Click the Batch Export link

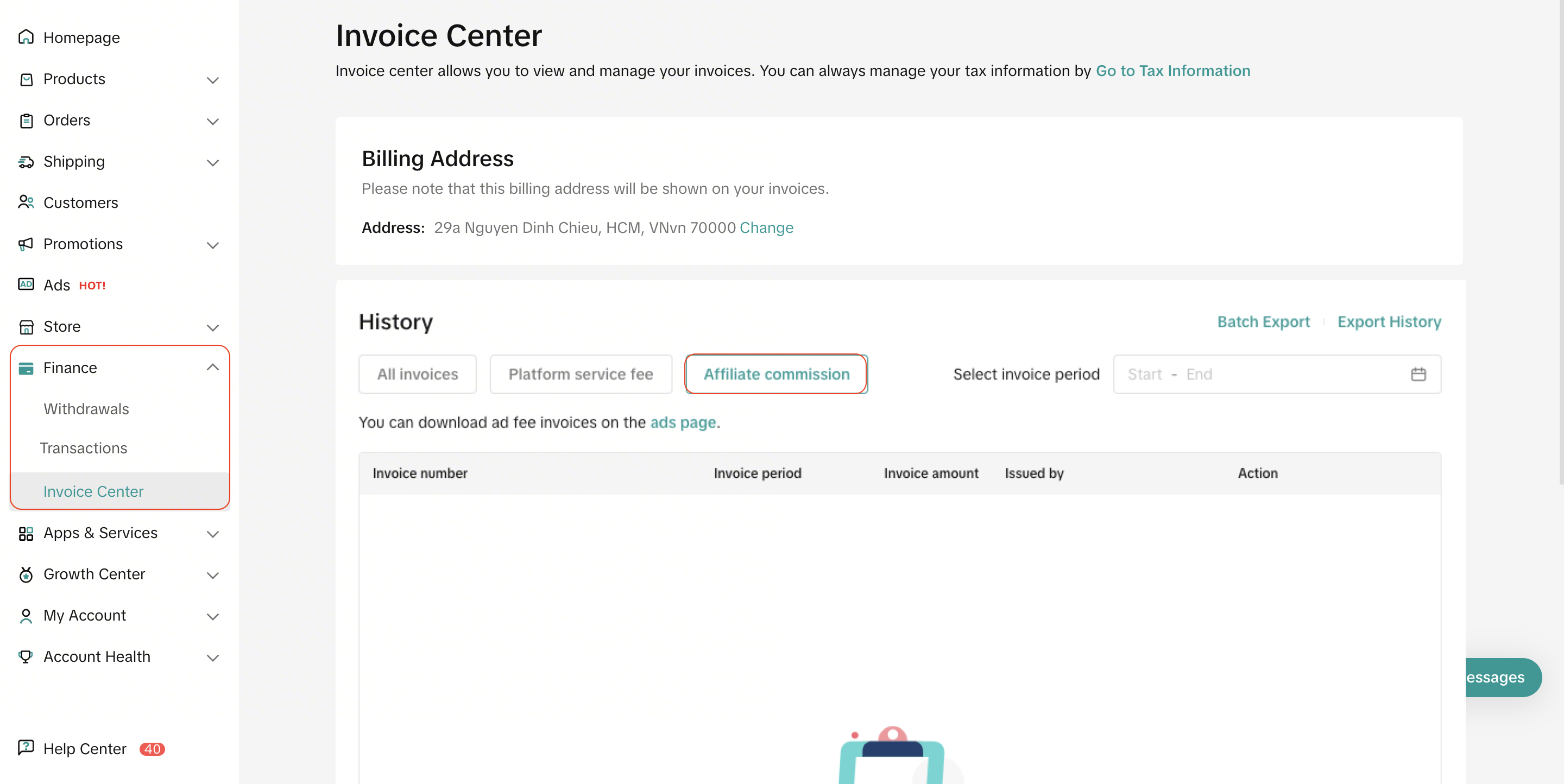pyautogui.click(x=1263, y=321)
